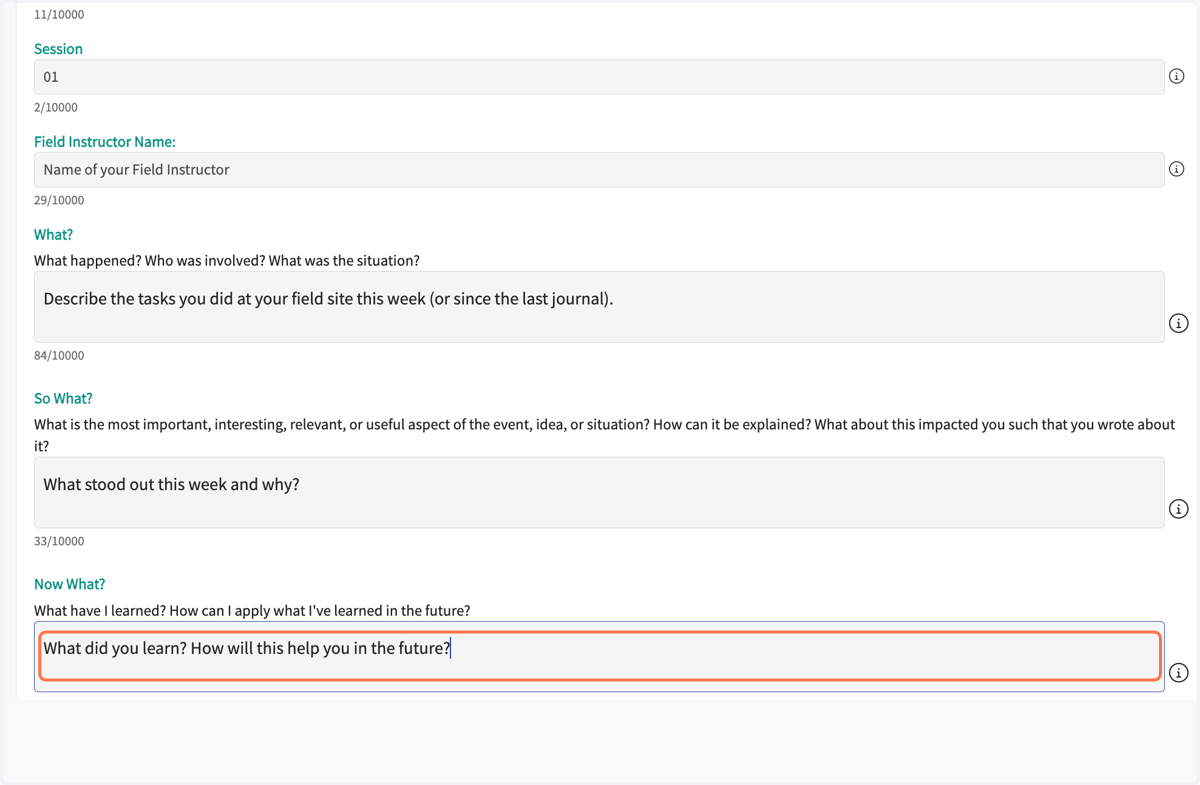Show info for the What? text area
The height and width of the screenshot is (785, 1200).
[x=1179, y=323]
